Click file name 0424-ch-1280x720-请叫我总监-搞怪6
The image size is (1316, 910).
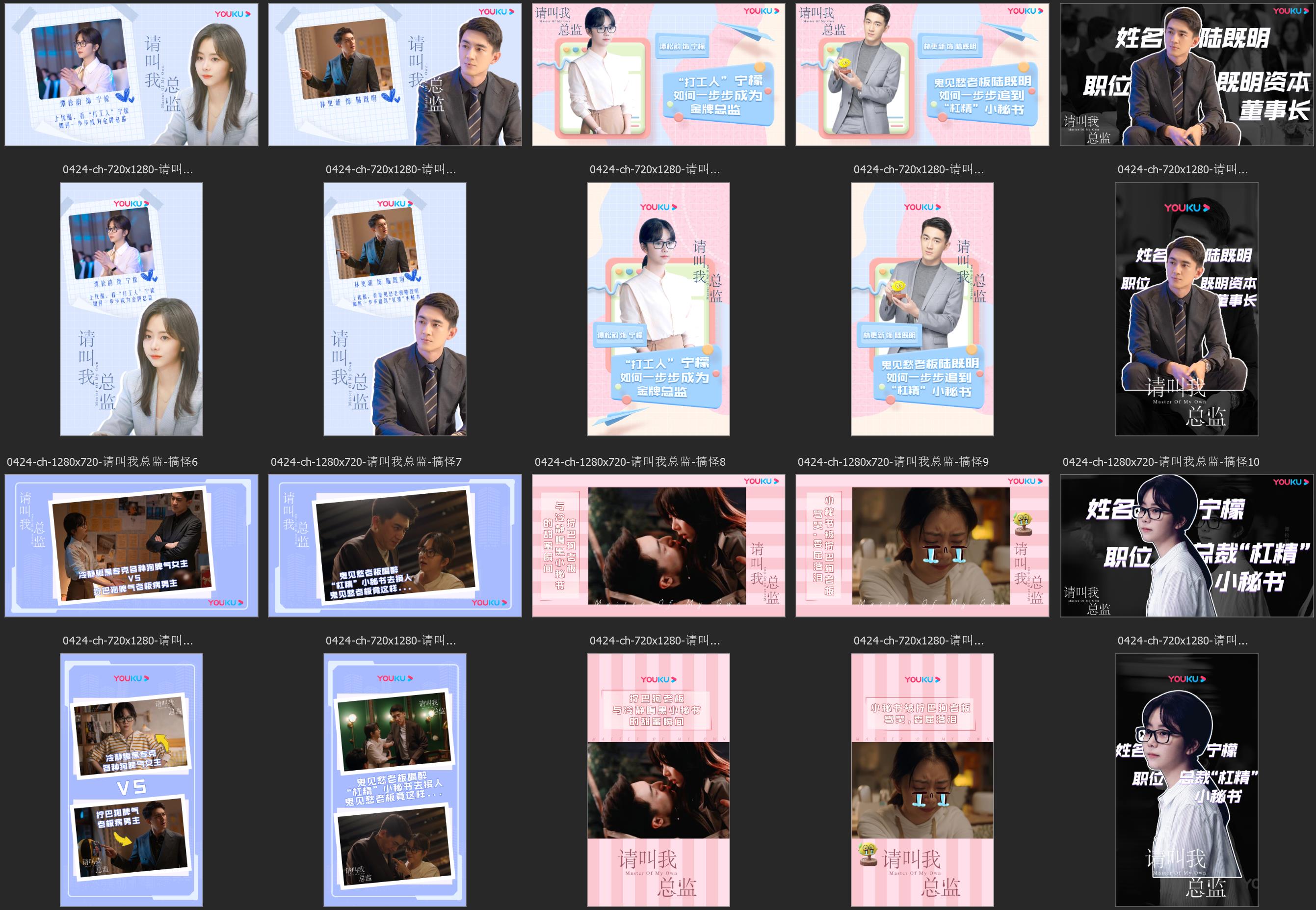[102, 462]
